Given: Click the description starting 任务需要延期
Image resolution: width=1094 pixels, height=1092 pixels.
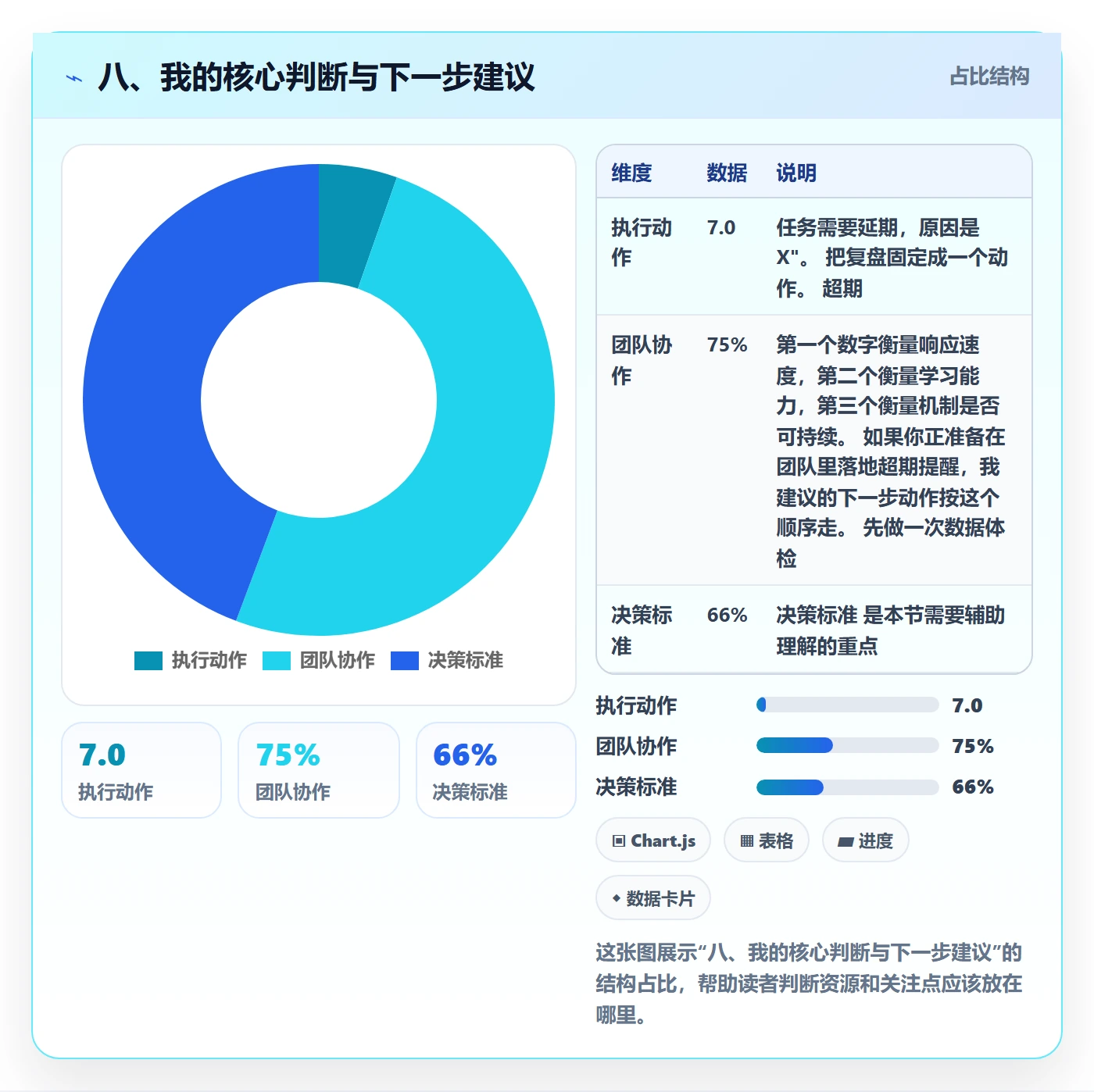Looking at the screenshot, I should coord(892,258).
